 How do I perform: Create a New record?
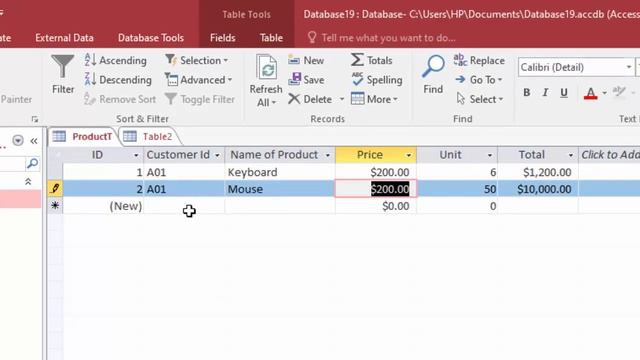click(306, 60)
